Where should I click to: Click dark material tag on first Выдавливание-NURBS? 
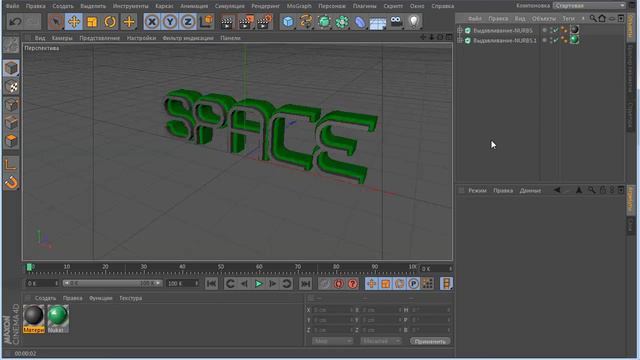coord(574,30)
